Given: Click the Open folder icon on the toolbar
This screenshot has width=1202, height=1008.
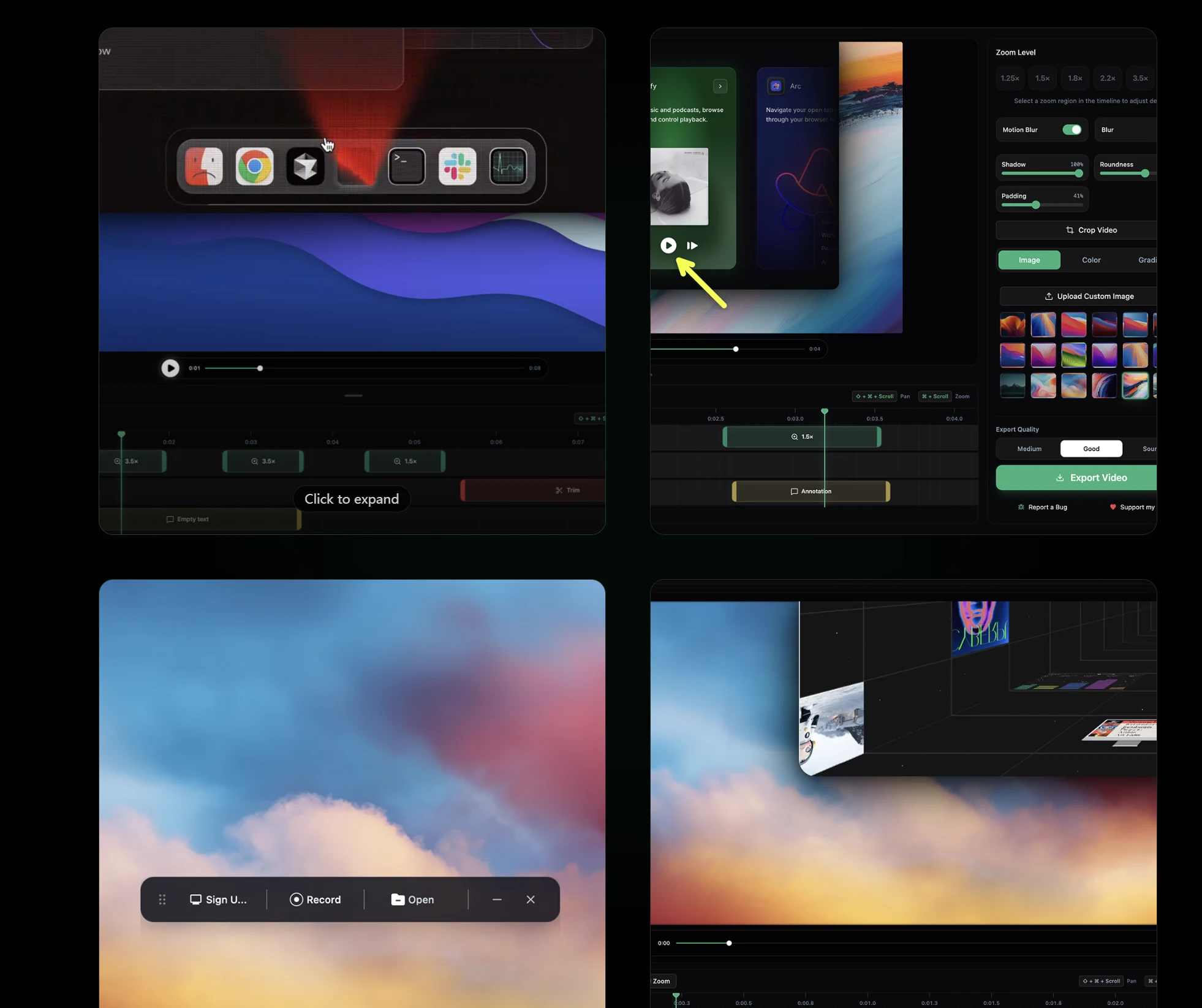Looking at the screenshot, I should click(399, 899).
